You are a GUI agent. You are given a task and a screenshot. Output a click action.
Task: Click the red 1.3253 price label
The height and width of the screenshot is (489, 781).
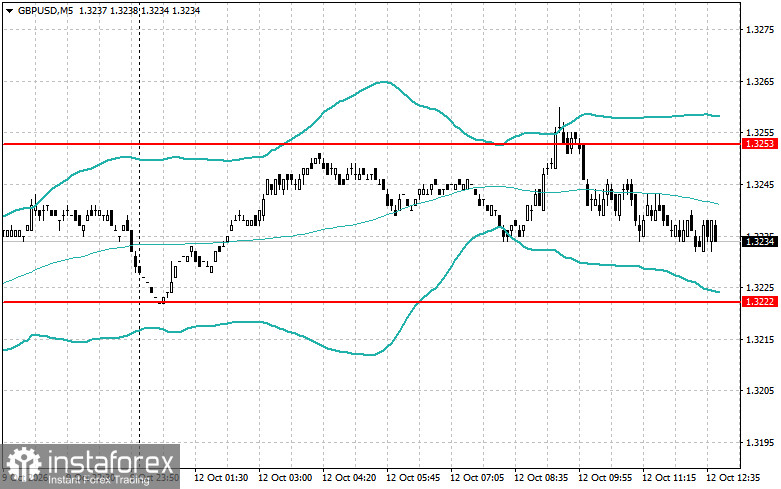click(x=760, y=144)
